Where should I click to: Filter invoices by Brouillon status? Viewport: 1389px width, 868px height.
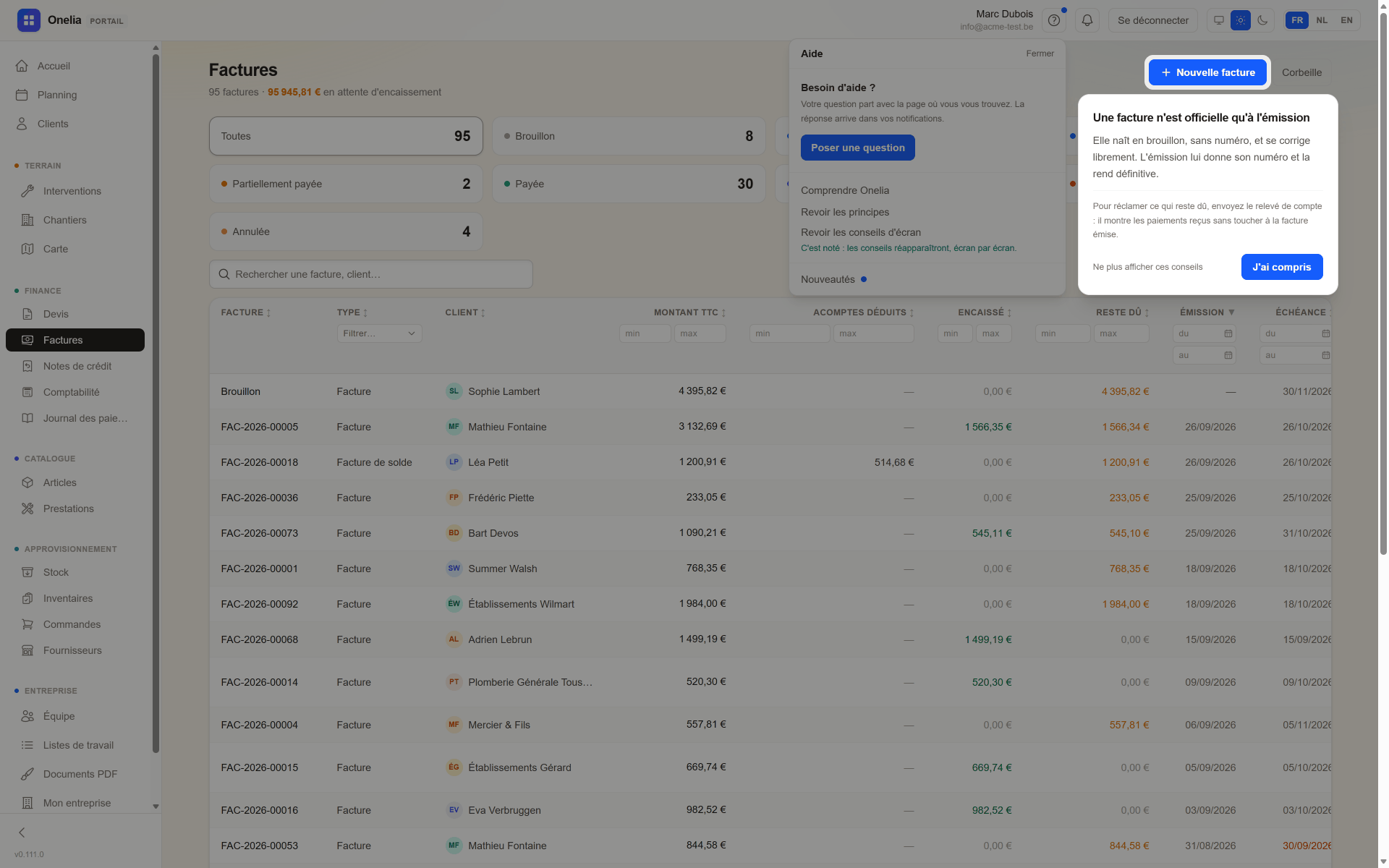[629, 136]
